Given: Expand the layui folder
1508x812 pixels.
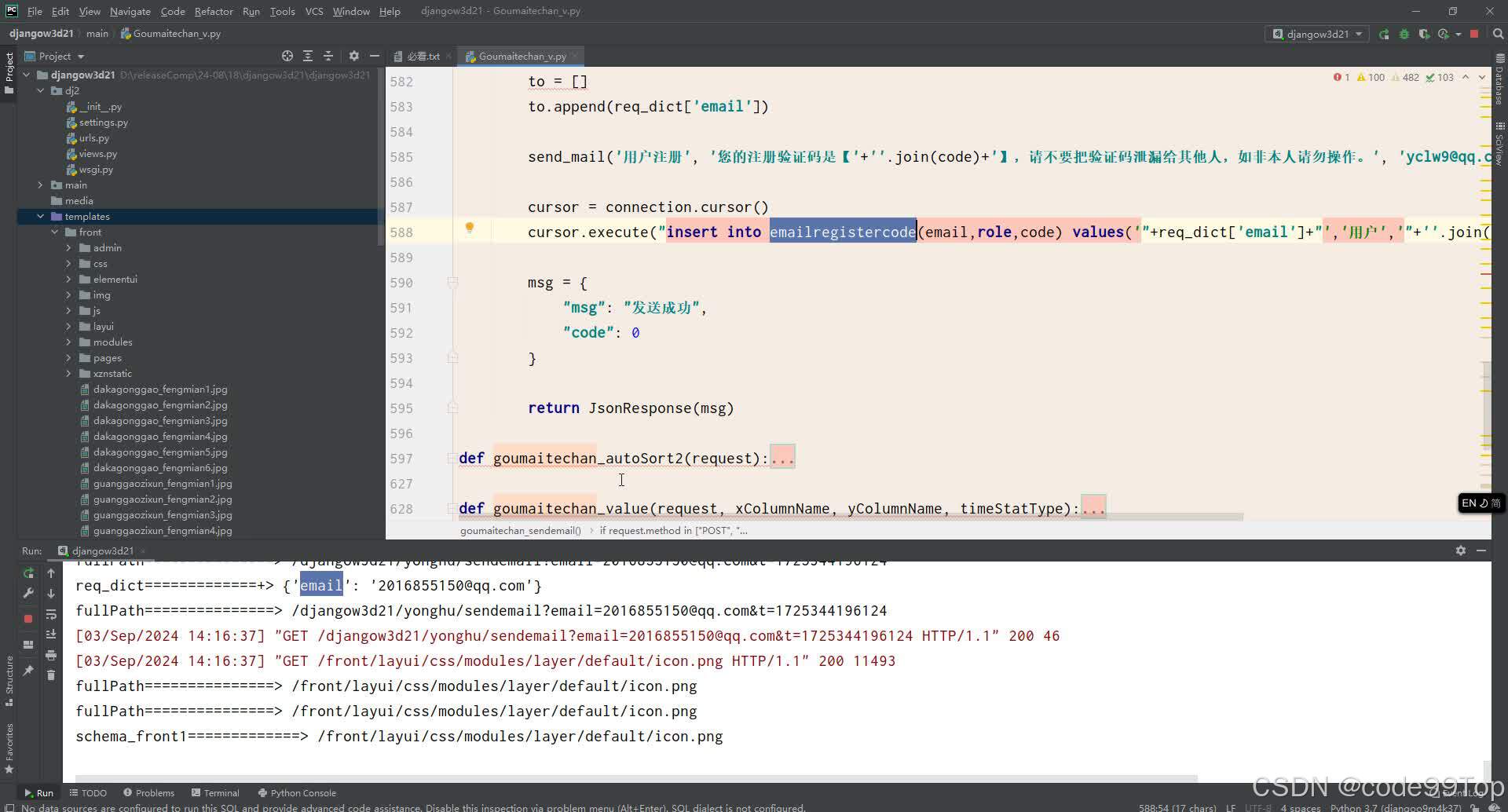Looking at the screenshot, I should (x=70, y=326).
